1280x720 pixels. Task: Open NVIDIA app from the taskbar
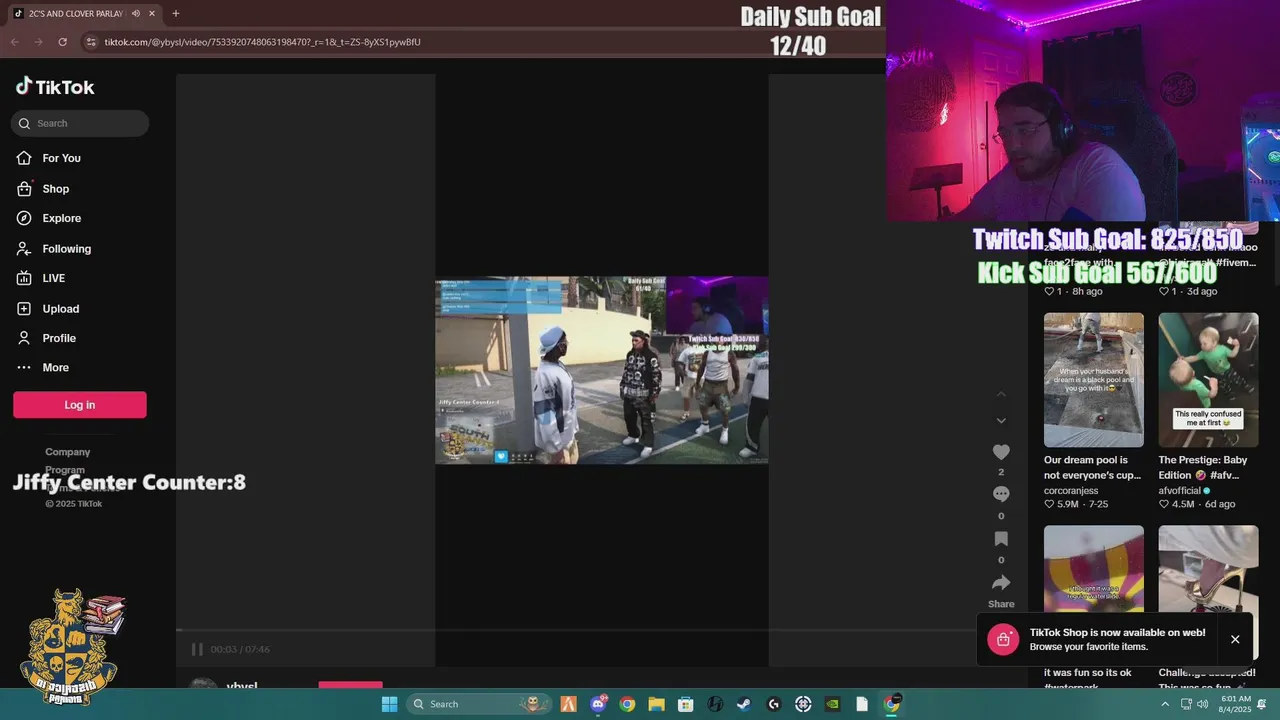tap(832, 704)
